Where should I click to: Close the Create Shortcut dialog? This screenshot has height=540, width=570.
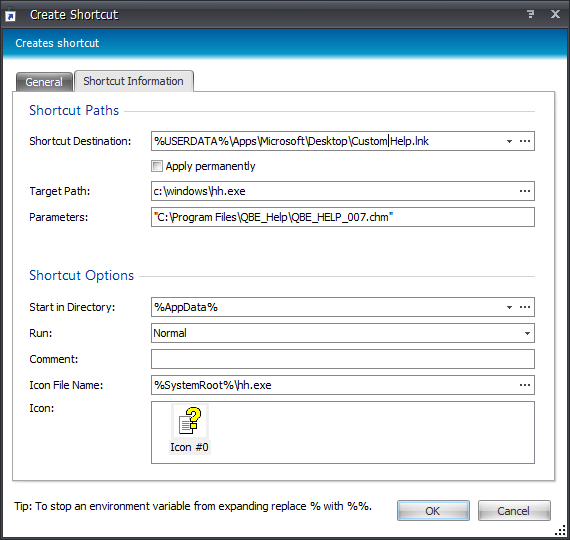(555, 14)
